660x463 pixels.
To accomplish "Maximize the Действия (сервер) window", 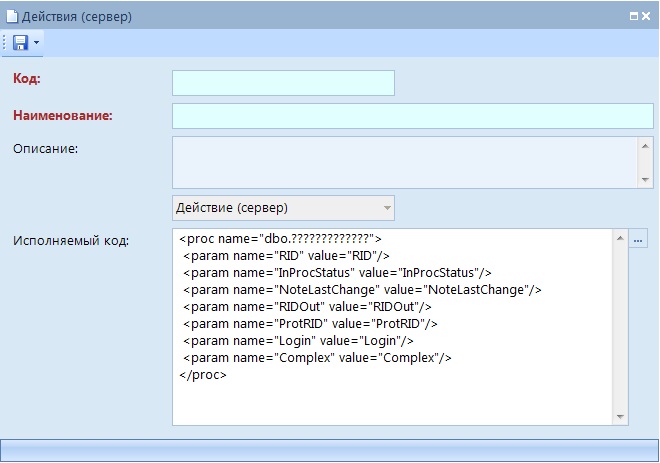I will pyautogui.click(x=633, y=17).
